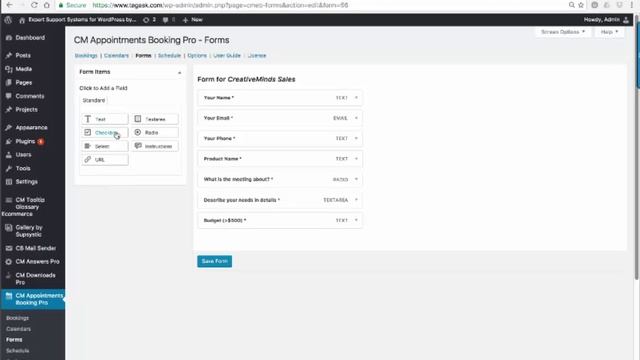Open Schedule submenu item

click(x=18, y=351)
